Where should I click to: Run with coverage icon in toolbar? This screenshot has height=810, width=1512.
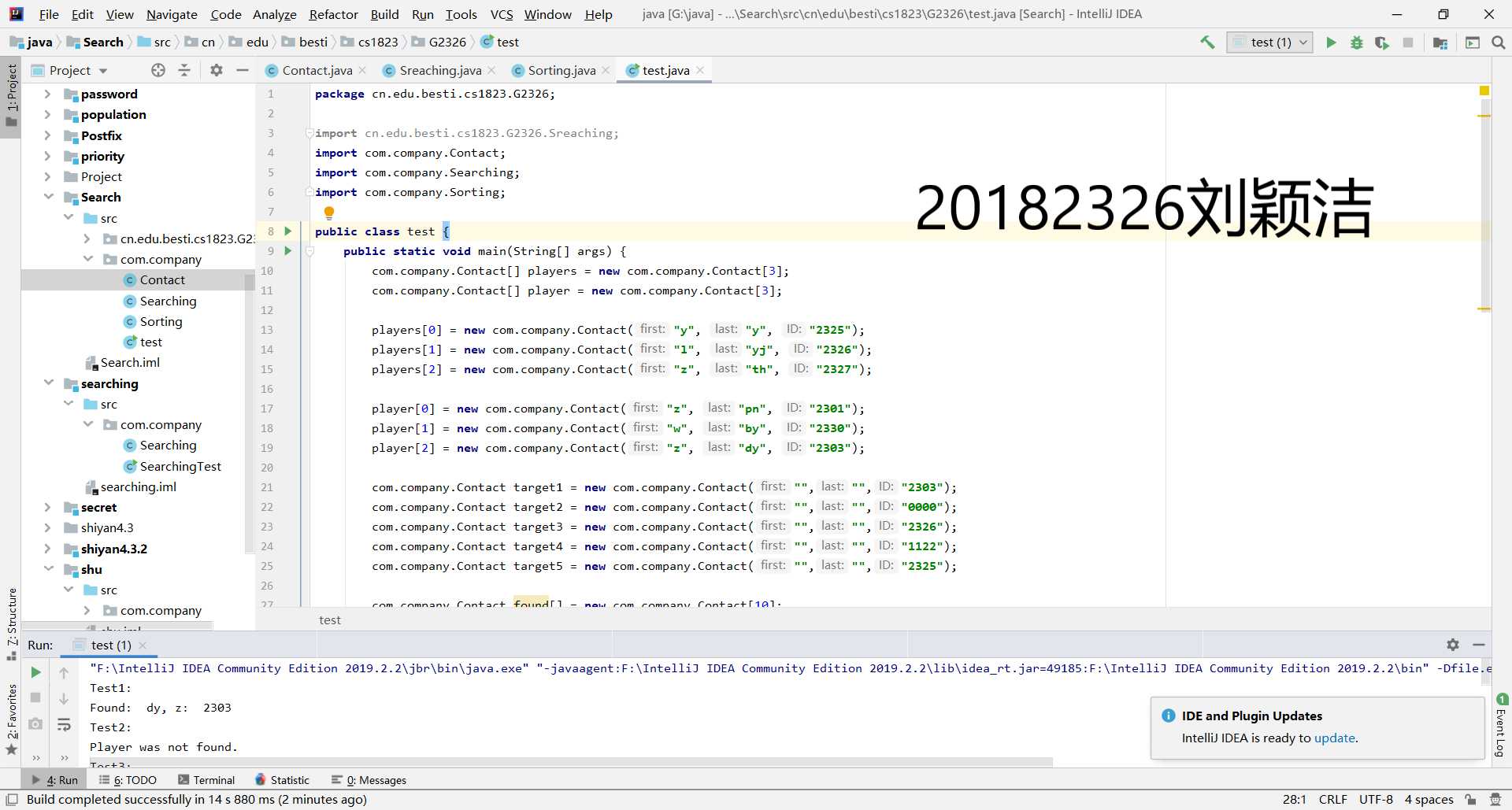1382,43
